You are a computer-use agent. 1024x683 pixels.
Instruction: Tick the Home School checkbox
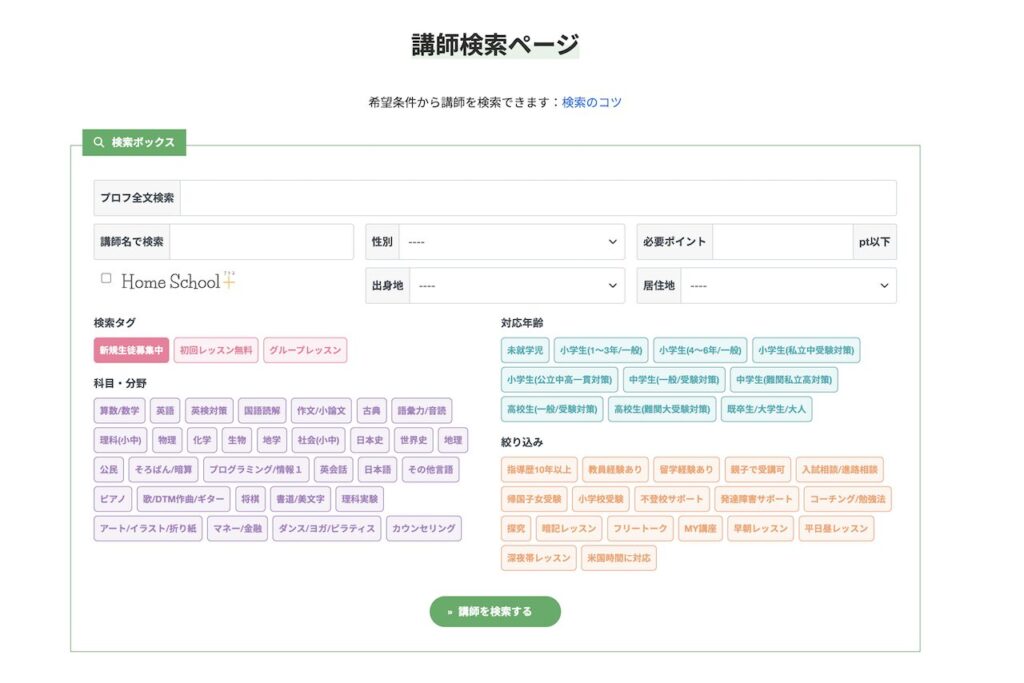[x=106, y=278]
